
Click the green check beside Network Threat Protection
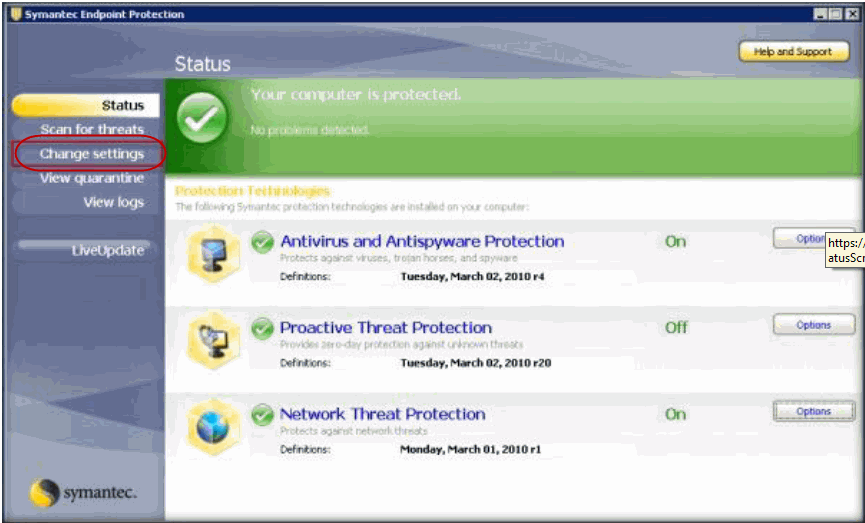[262, 414]
